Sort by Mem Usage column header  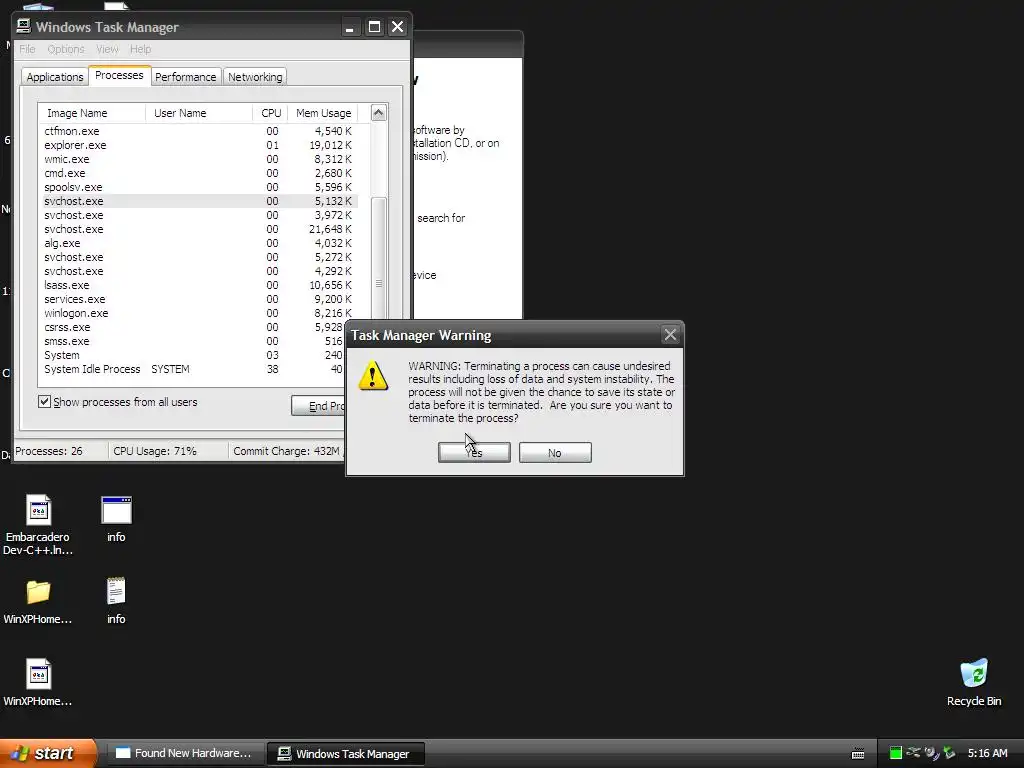tap(323, 113)
